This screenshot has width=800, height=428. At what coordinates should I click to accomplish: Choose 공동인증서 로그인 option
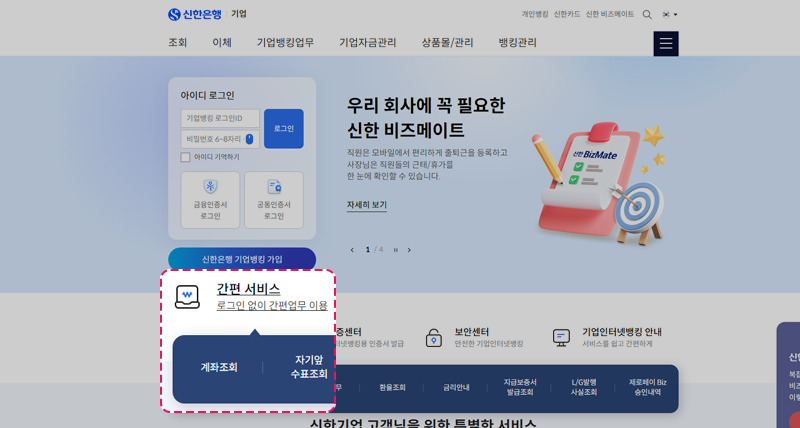click(x=274, y=200)
